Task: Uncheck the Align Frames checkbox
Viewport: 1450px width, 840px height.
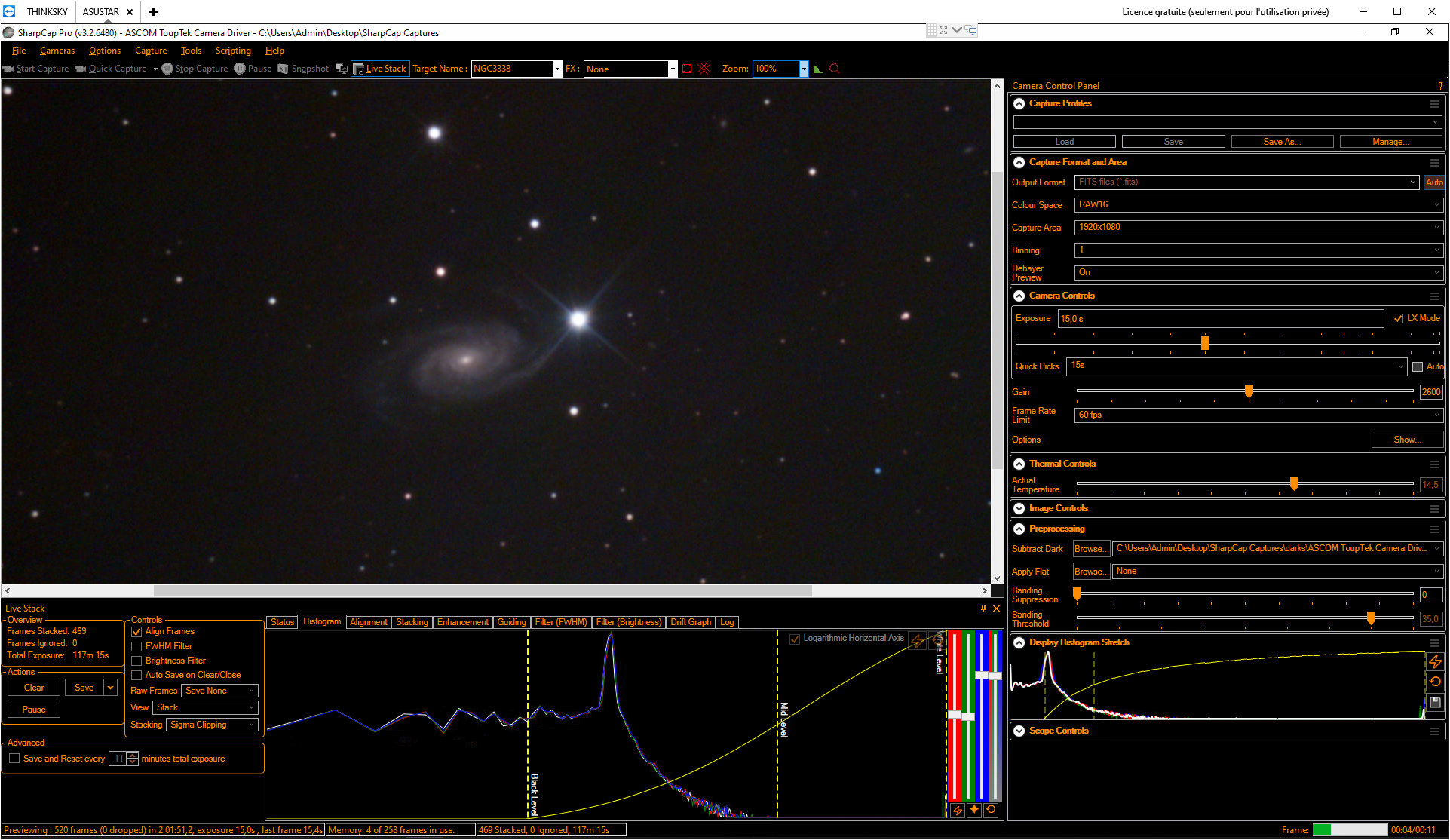Action: pos(136,632)
